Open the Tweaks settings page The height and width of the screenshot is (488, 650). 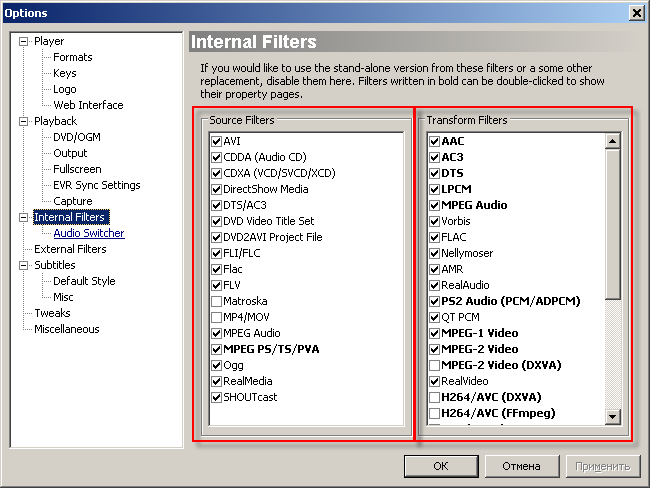52,313
